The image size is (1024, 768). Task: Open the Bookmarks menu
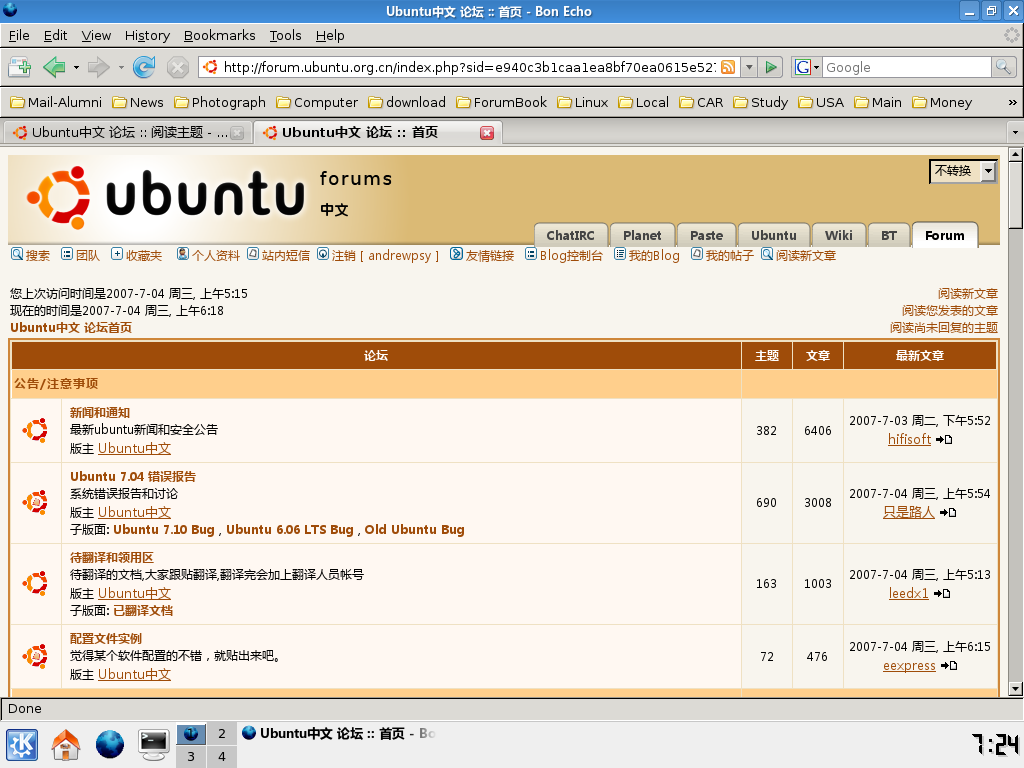pyautogui.click(x=219, y=35)
